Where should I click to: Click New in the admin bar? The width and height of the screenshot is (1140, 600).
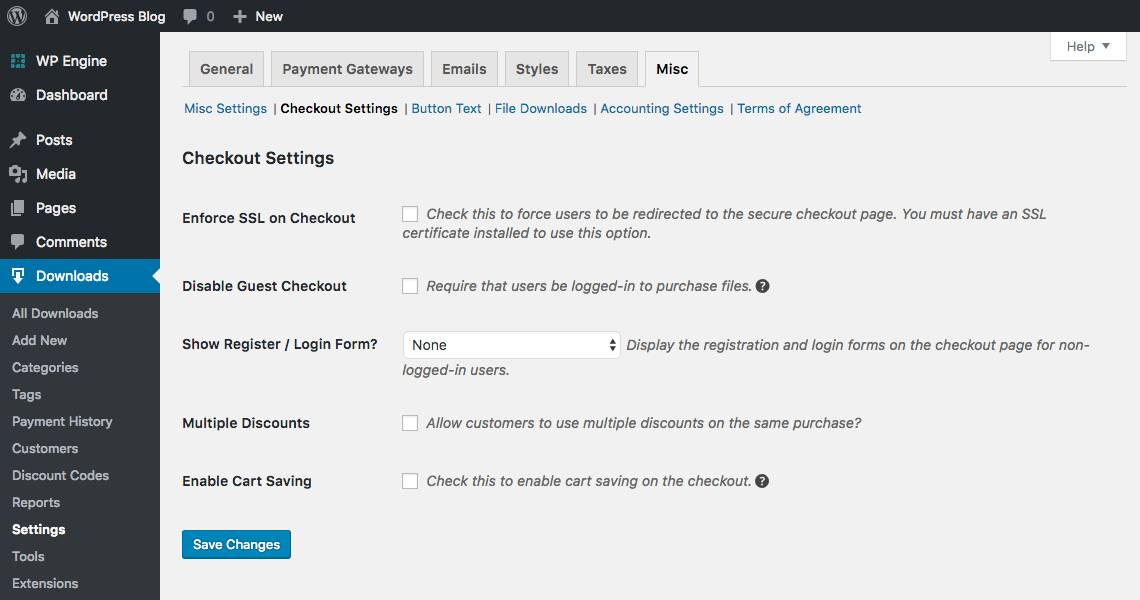269,16
